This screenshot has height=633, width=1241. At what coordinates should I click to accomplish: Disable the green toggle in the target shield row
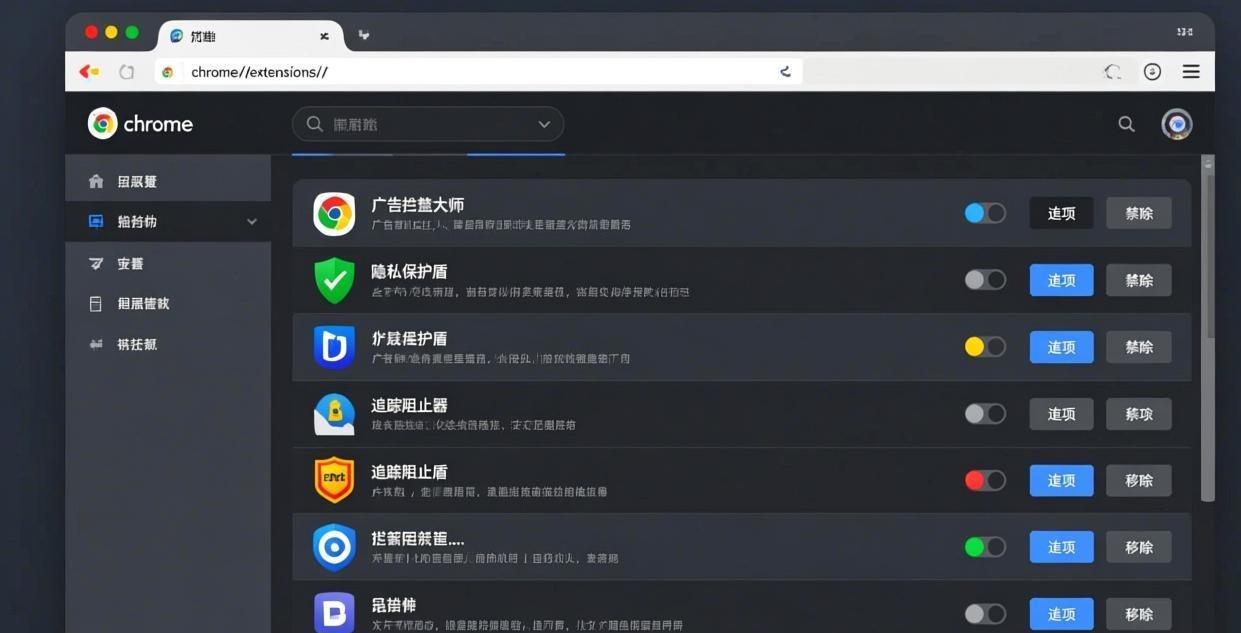click(x=985, y=547)
